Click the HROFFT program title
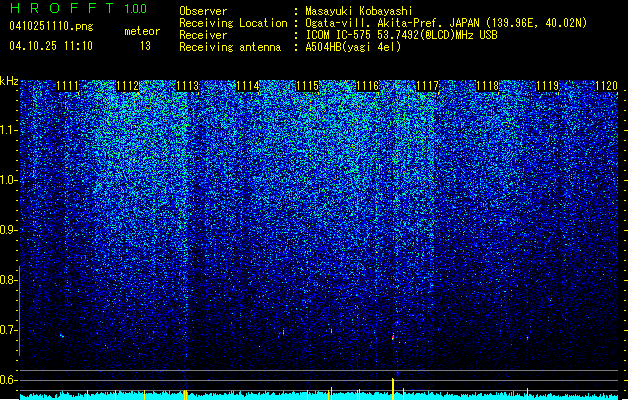 pyautogui.click(x=63, y=8)
